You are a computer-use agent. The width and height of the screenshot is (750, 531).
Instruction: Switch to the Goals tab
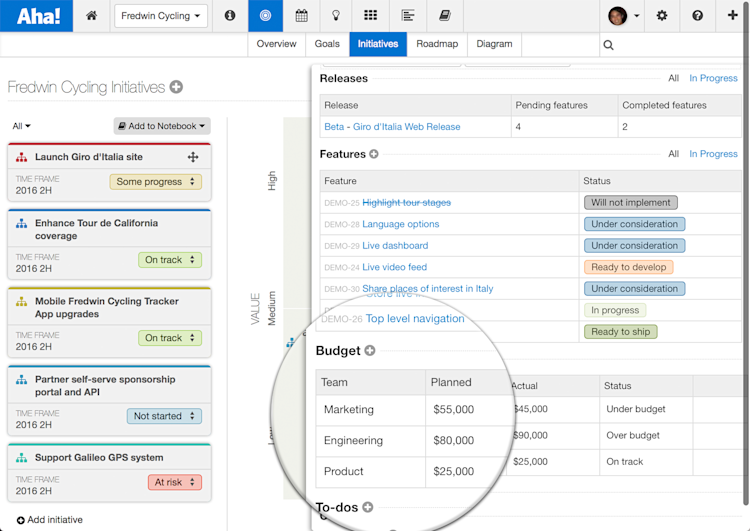tap(327, 44)
